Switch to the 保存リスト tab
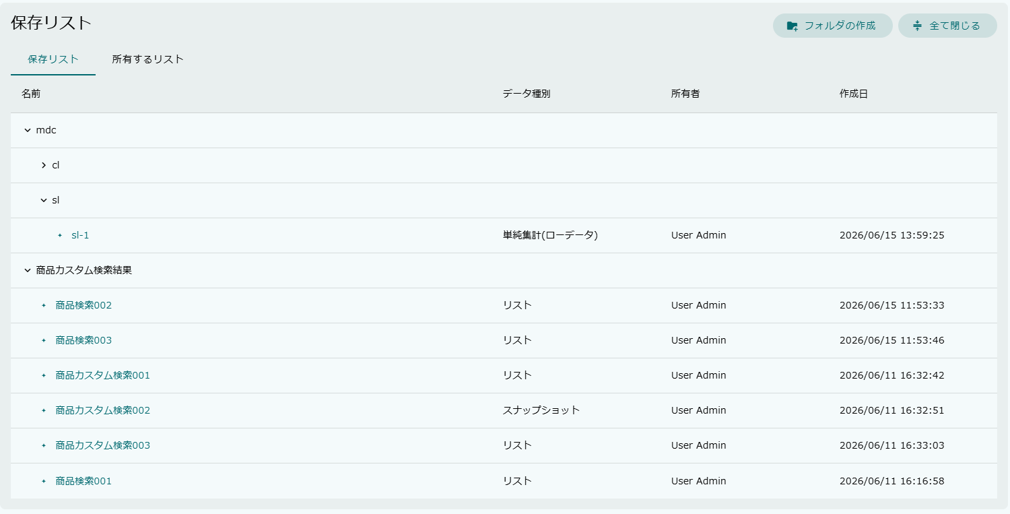The width and height of the screenshot is (1010, 514). (53, 59)
